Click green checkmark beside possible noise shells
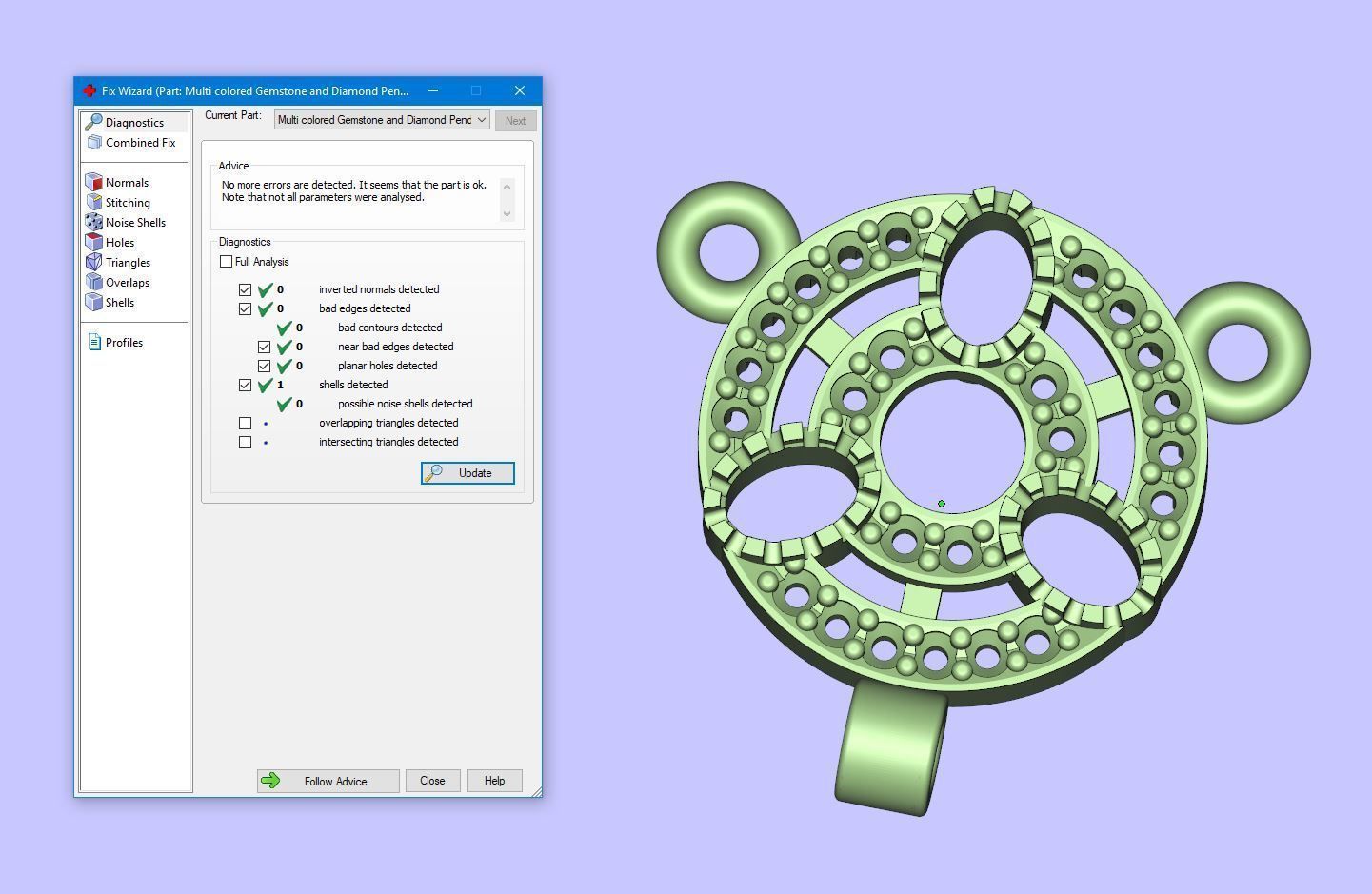The height and width of the screenshot is (894, 1372). click(x=284, y=404)
